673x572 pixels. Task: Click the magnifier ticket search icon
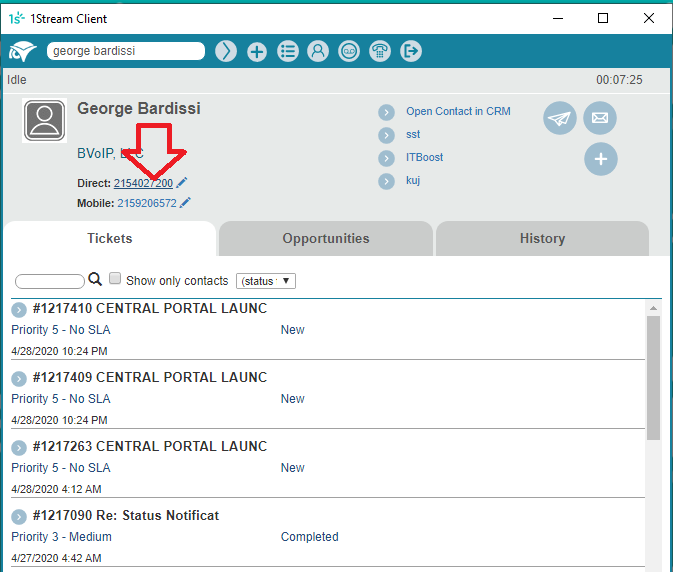click(95, 280)
